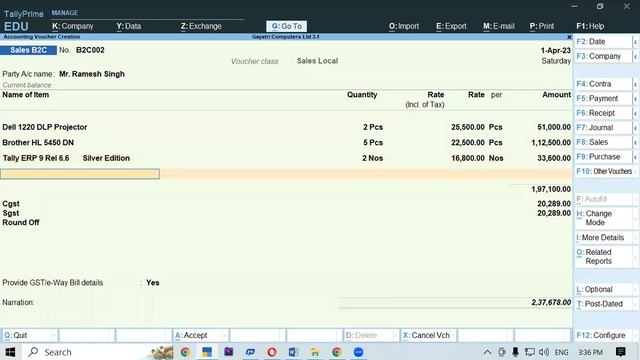This screenshot has width=640, height=360.
Task: Select Brother HL 5450 DN item row
Action: pyautogui.click(x=286, y=143)
